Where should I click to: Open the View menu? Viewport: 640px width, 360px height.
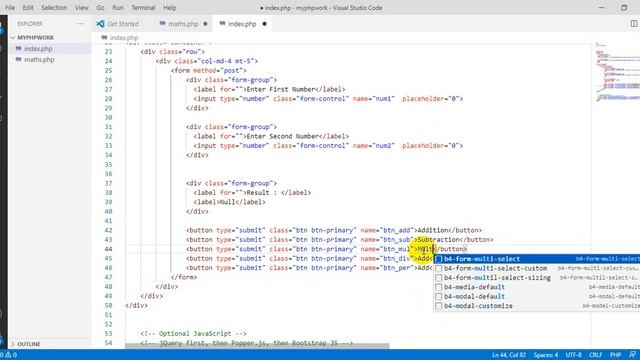coord(82,8)
